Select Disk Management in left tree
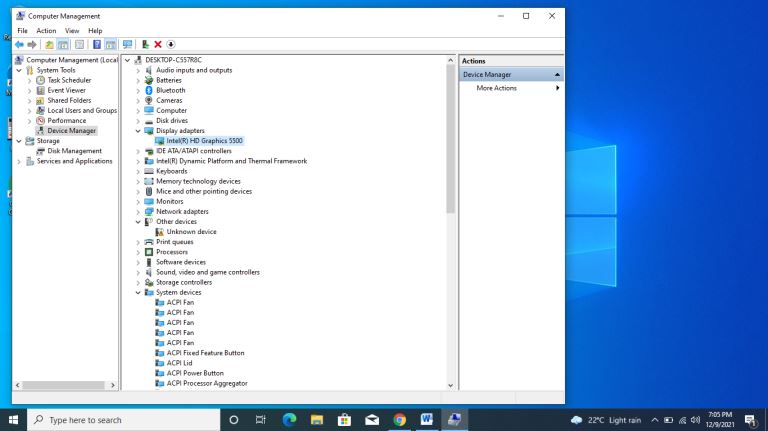768x431 pixels. 74,151
